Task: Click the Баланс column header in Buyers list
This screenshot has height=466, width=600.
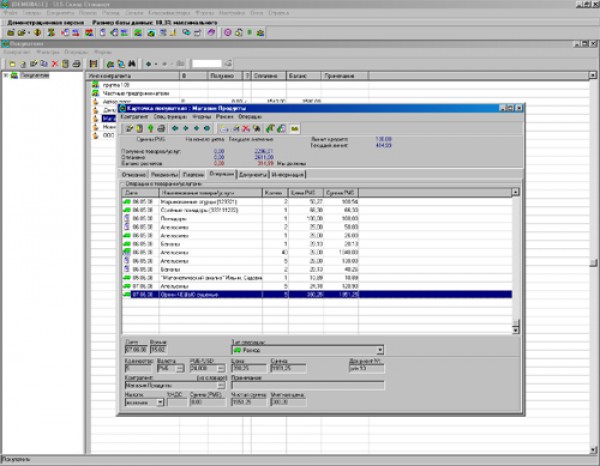Action: click(x=303, y=76)
